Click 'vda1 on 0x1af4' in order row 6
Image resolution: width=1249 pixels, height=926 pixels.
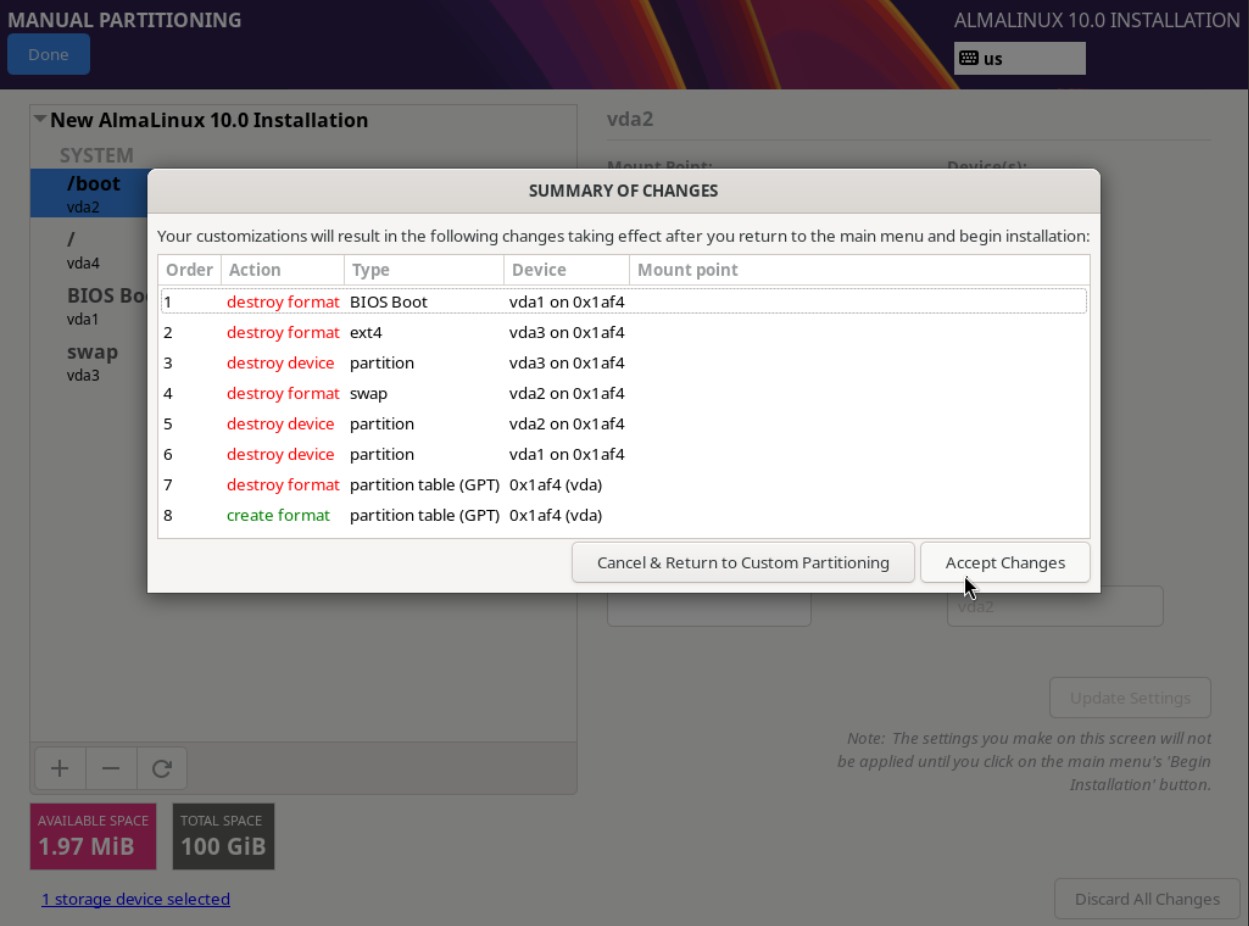point(567,454)
